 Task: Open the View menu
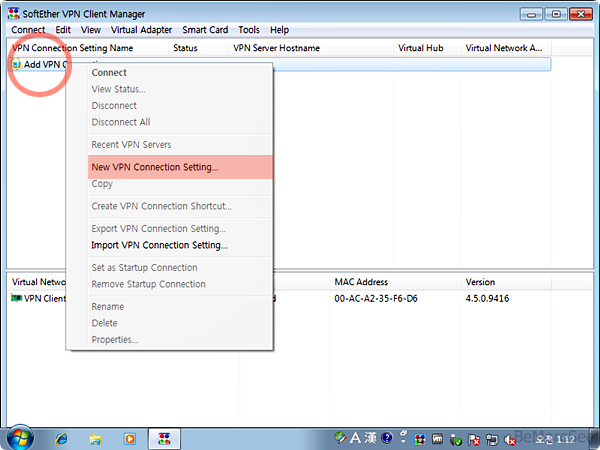point(91,30)
